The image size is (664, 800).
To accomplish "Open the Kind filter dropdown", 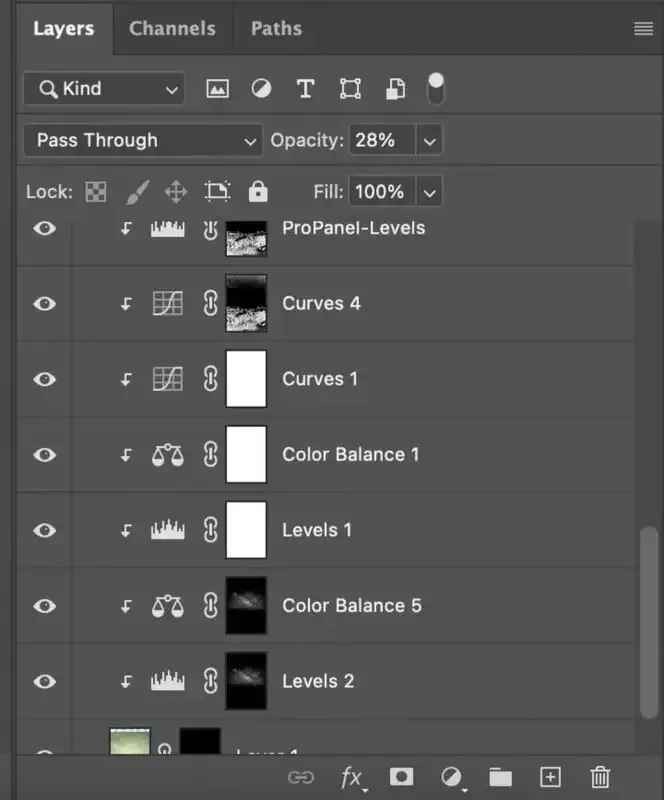I will [x=104, y=89].
